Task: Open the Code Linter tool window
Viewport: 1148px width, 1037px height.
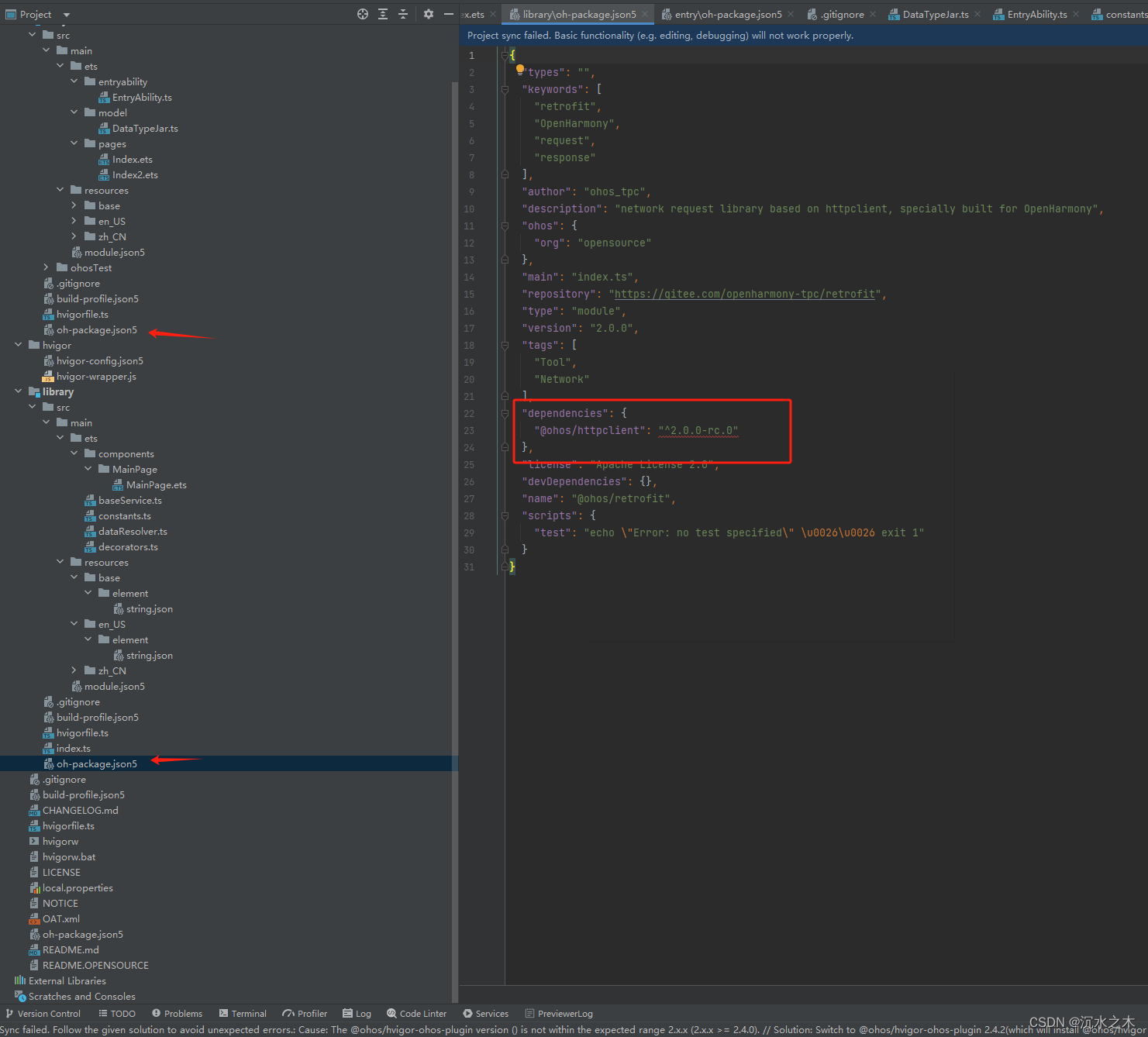Action: coord(417,1014)
